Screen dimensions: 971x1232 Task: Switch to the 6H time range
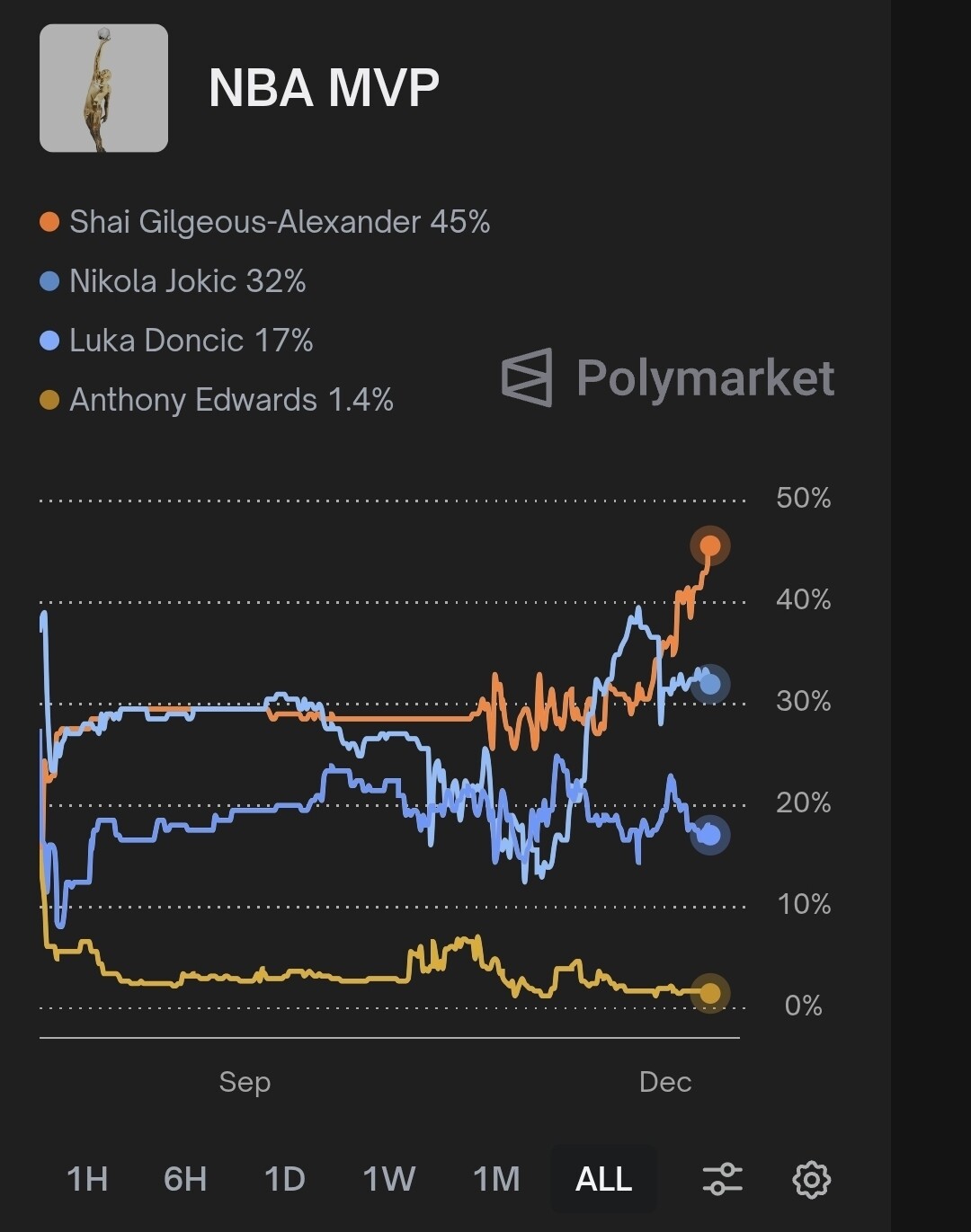pos(185,1179)
